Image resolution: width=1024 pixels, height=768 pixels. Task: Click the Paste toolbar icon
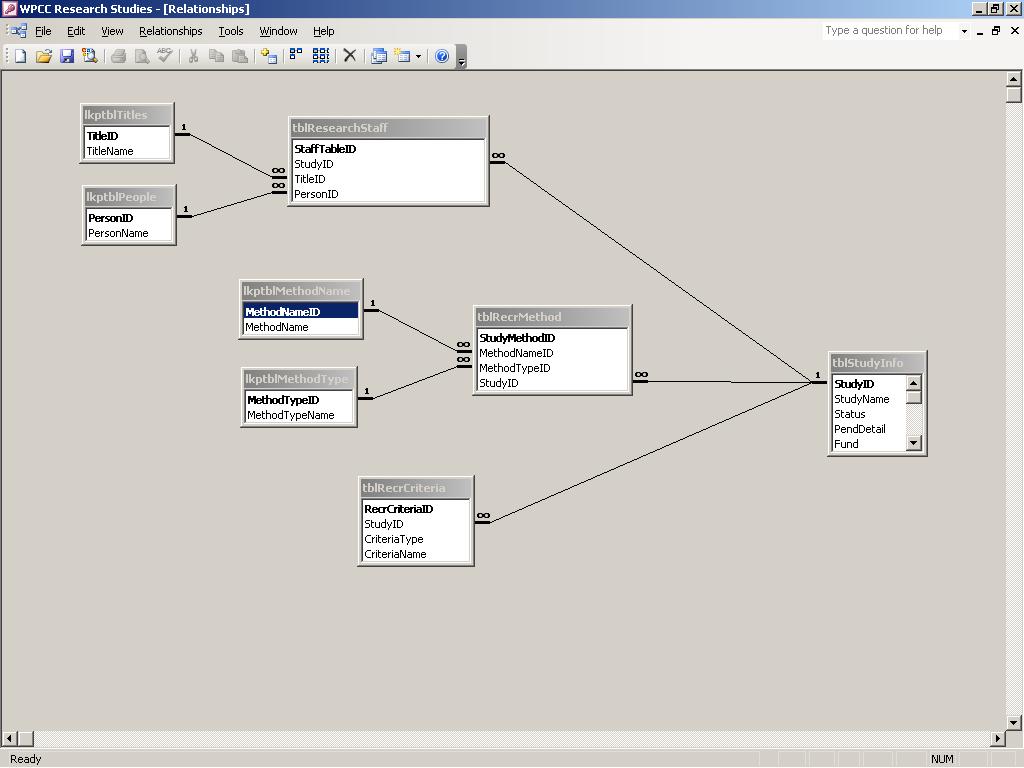[x=240, y=56]
